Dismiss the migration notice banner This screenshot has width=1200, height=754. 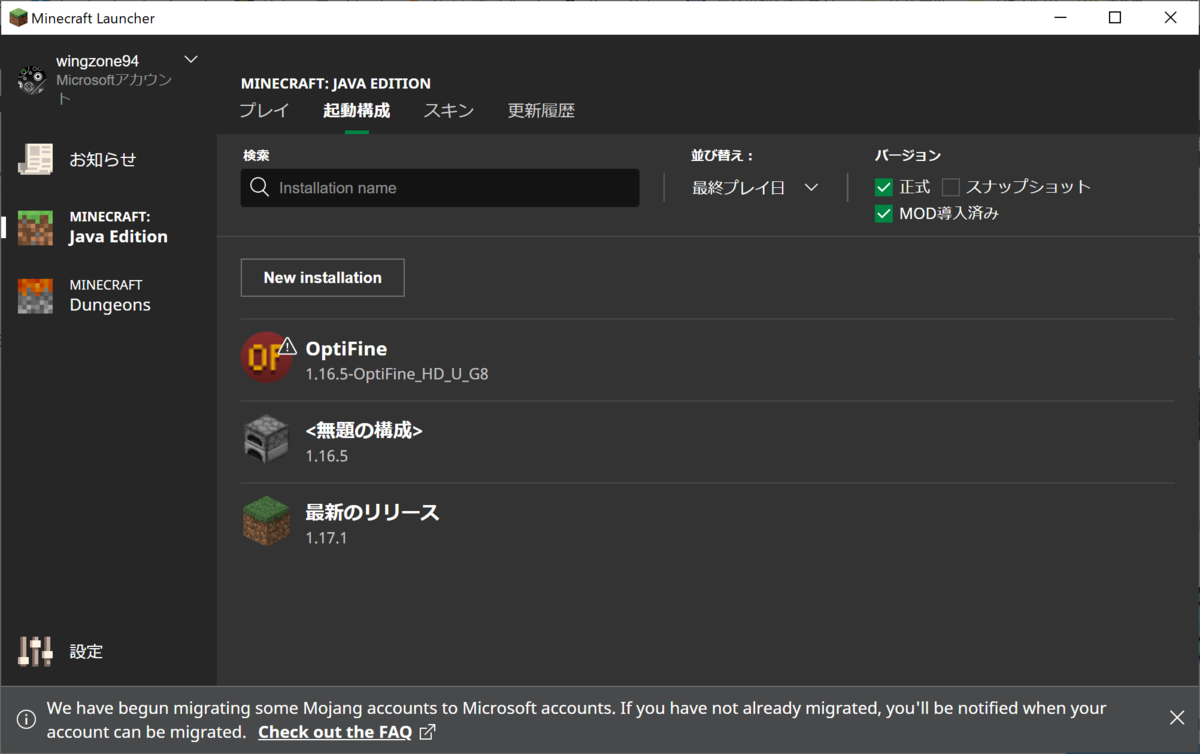[1177, 717]
